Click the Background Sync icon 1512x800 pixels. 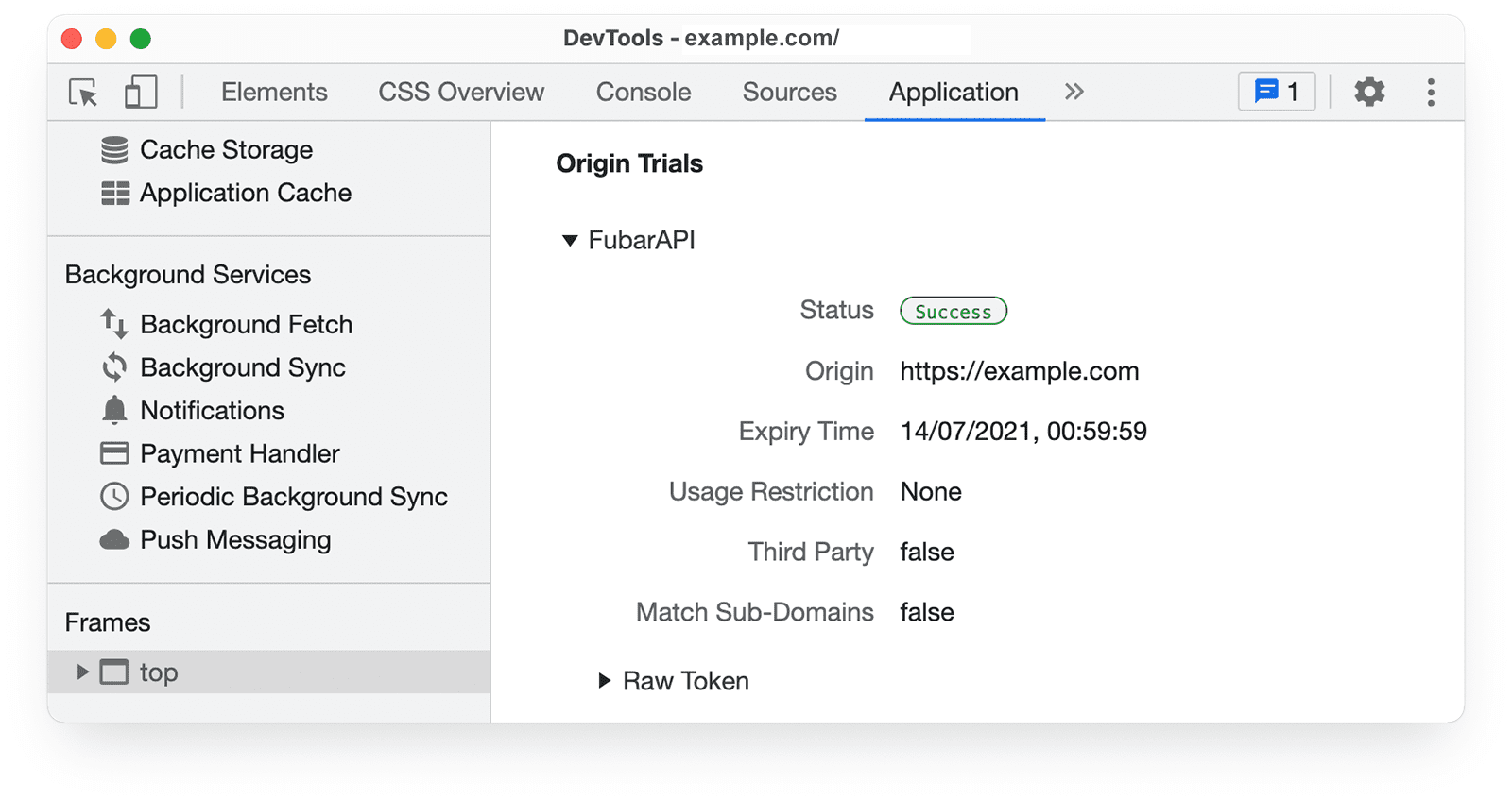114,367
